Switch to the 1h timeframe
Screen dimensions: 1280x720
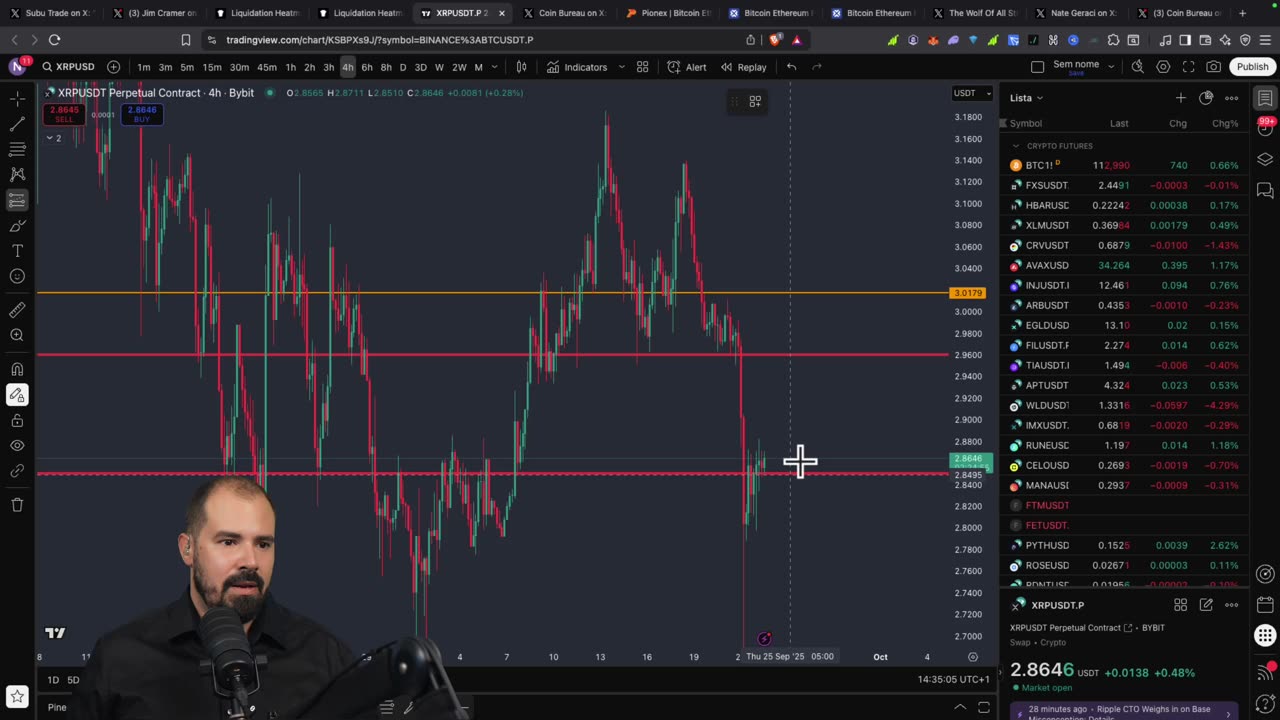coord(290,67)
